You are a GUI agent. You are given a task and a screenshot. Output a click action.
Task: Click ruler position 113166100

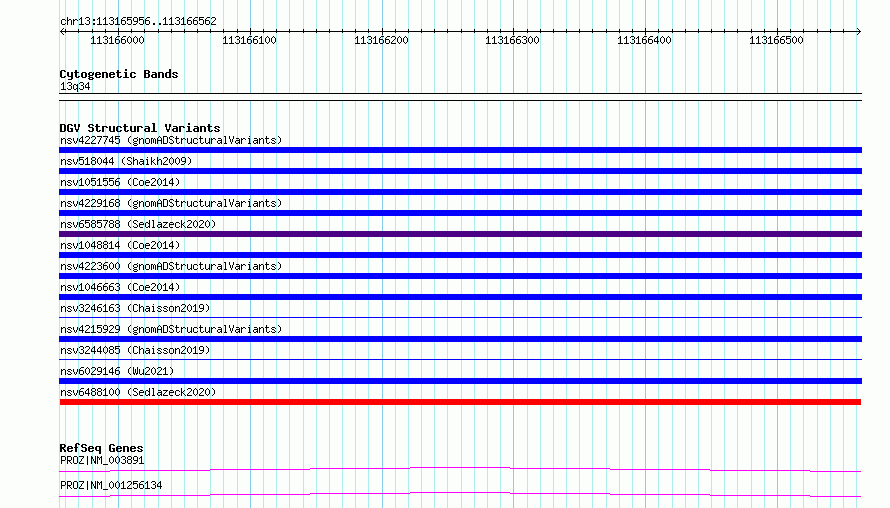point(249,40)
